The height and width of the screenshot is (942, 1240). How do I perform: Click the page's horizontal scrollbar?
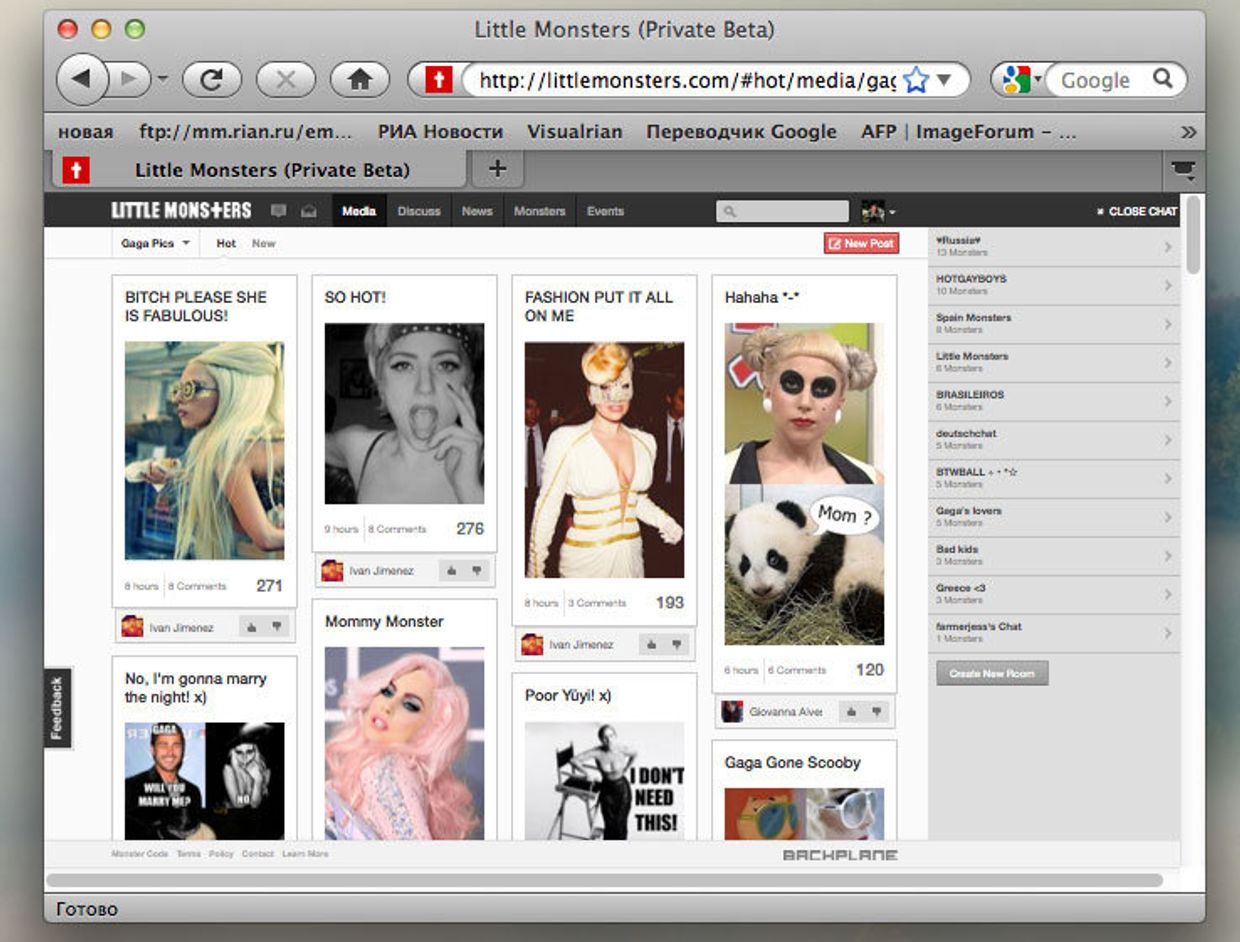pos(604,880)
